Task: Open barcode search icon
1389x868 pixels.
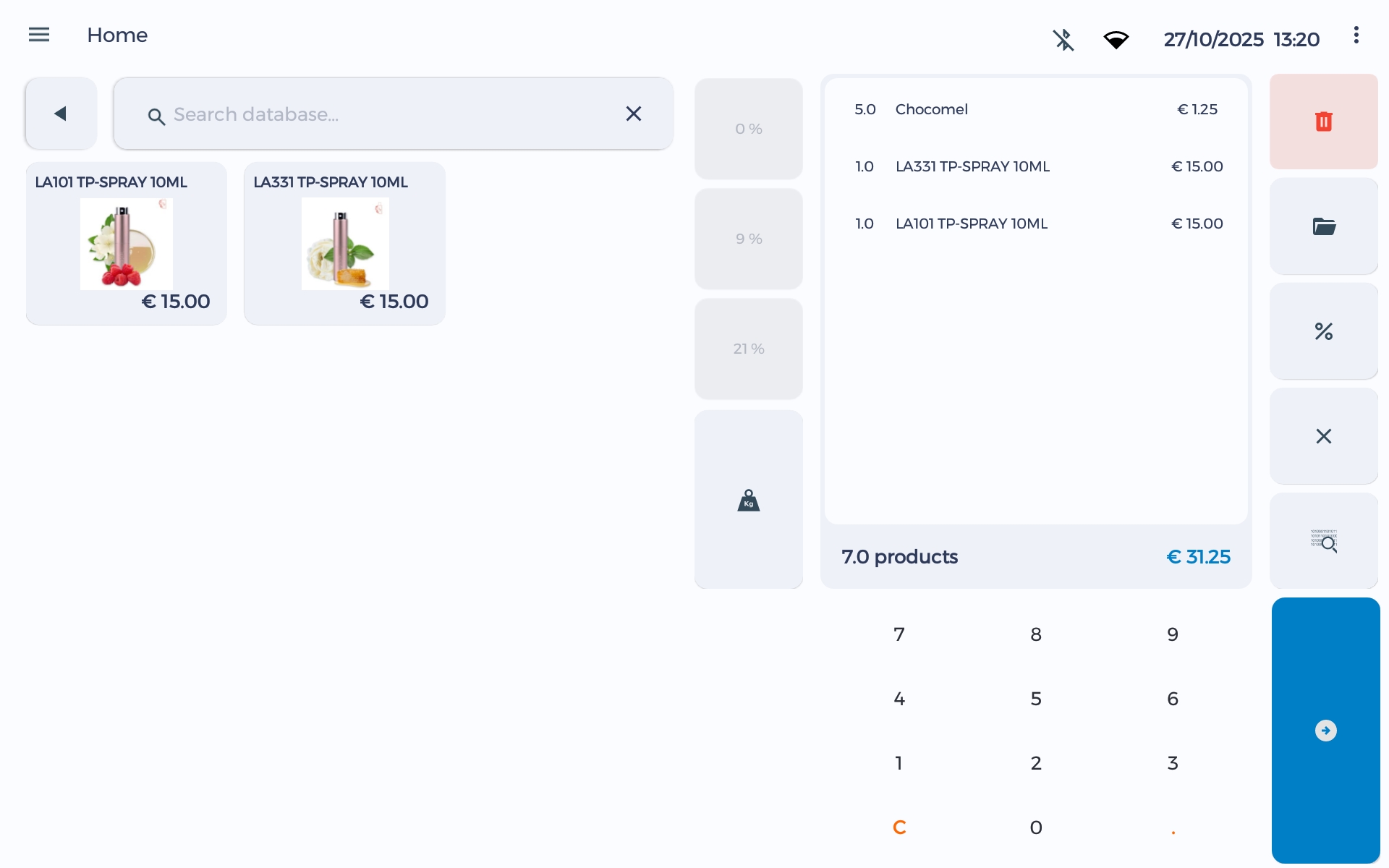Action: click(1323, 540)
